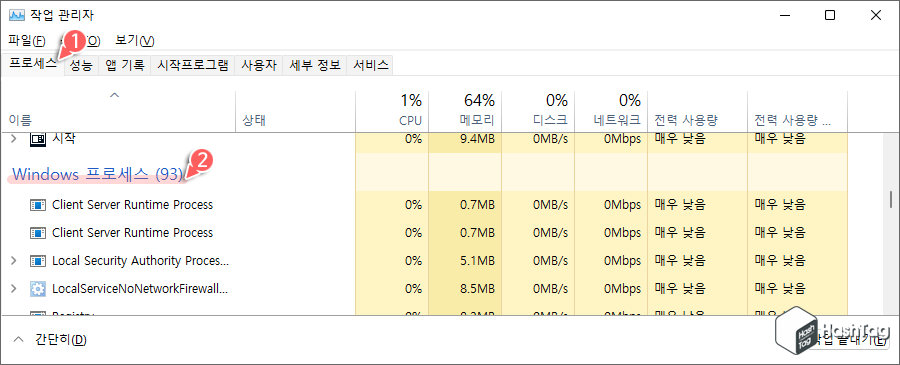
Task: Expand the LocalServiceNoNetworkFirewall row
Action: point(14,289)
